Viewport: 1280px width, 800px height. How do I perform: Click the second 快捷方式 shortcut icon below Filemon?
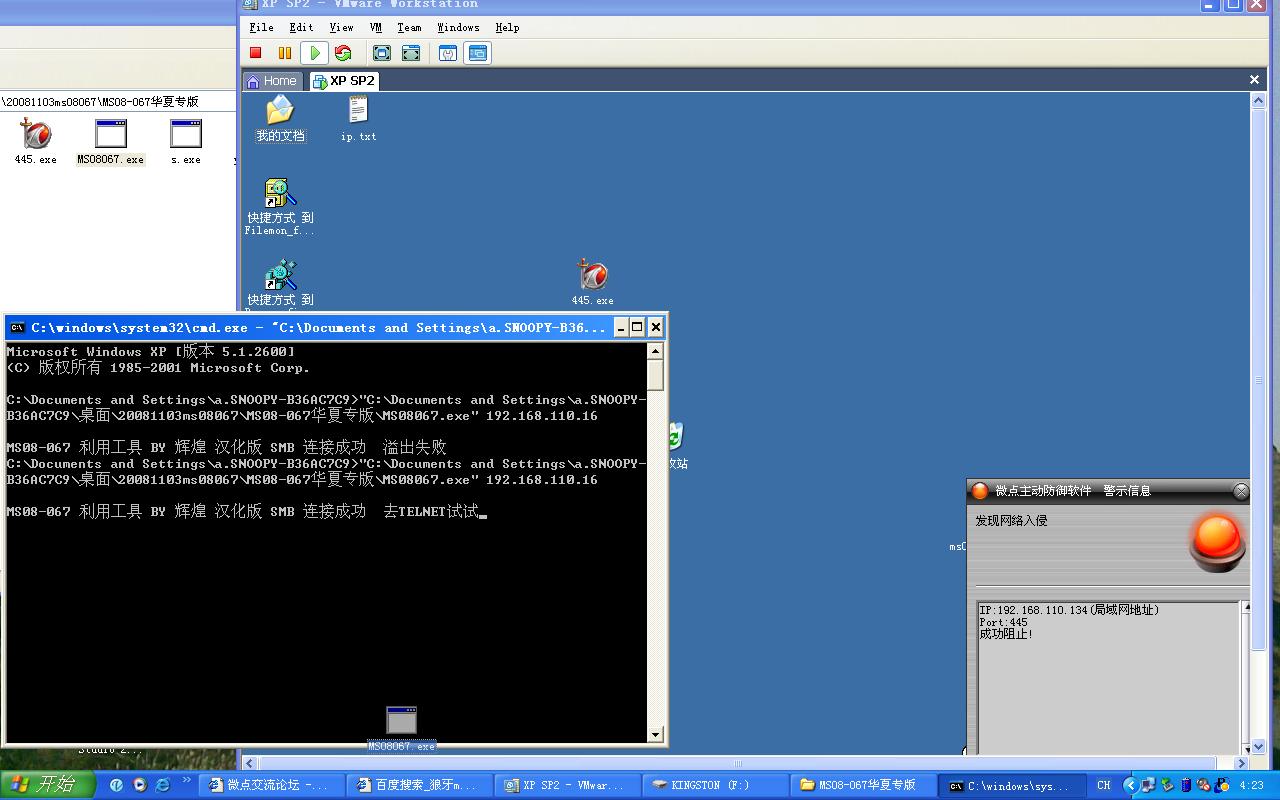280,284
